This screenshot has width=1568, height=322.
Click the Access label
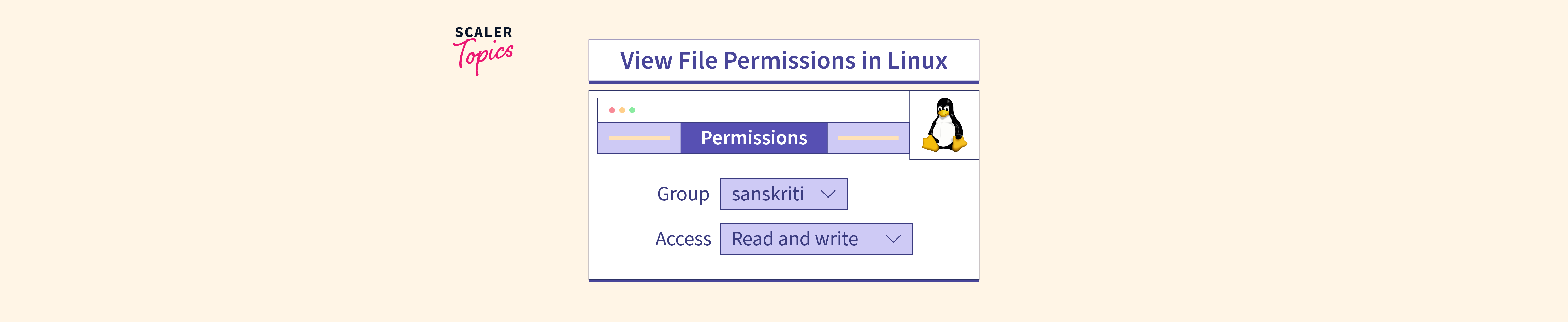pos(683,239)
